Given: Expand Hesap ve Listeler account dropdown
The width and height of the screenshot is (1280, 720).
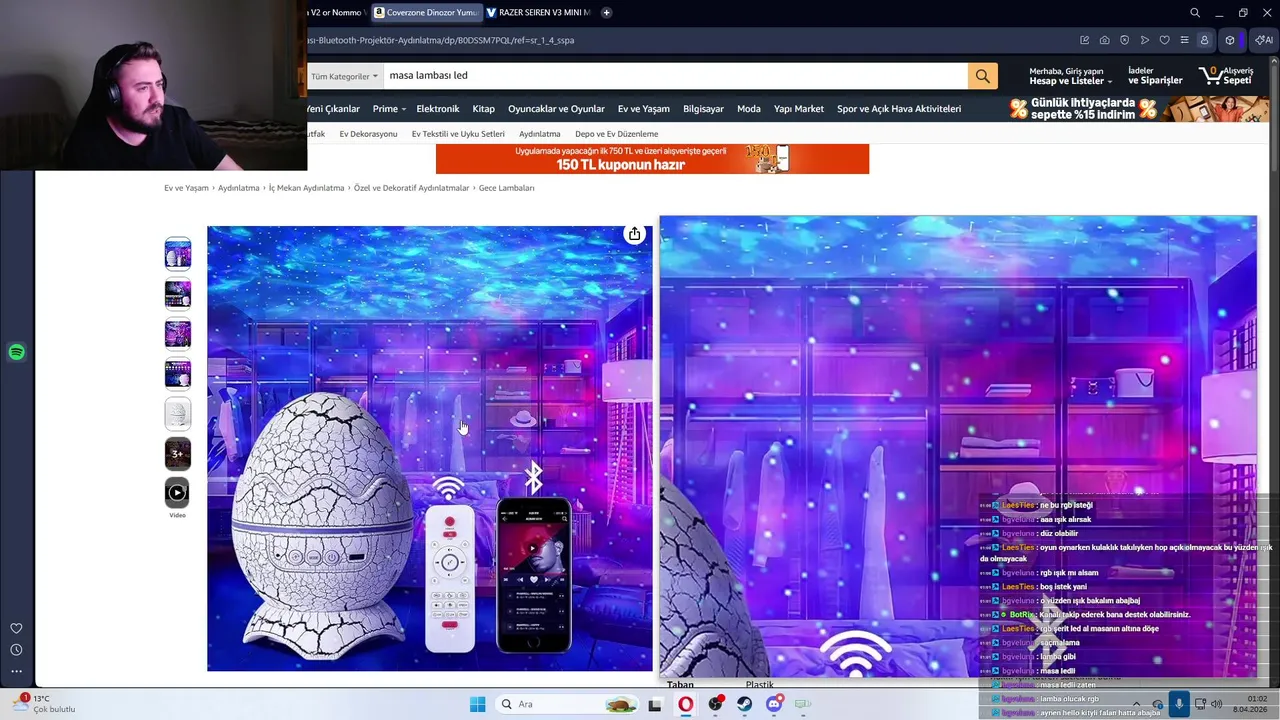Looking at the screenshot, I should (1071, 76).
